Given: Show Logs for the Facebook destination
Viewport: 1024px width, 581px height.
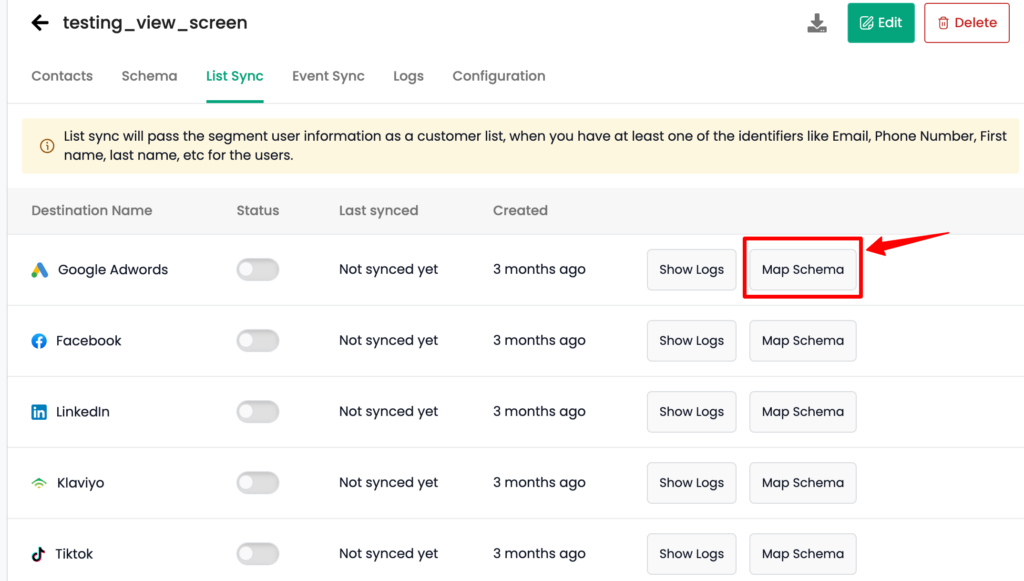Looking at the screenshot, I should (692, 341).
